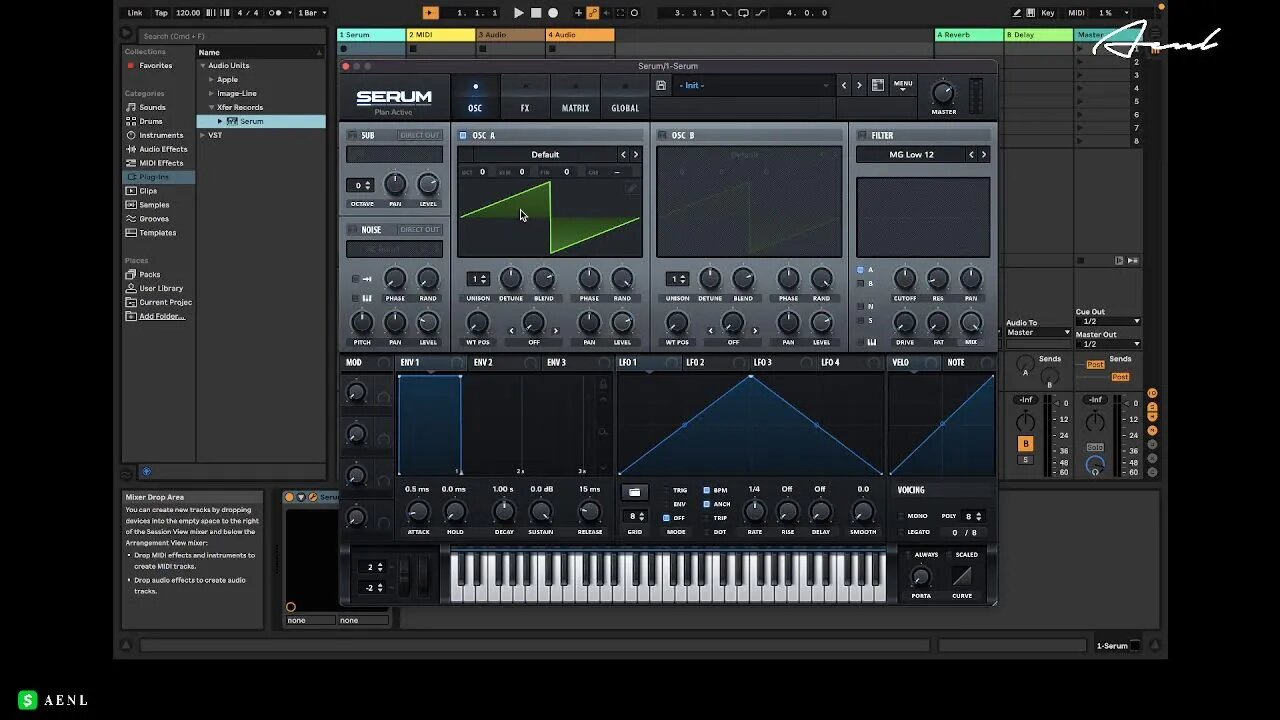Enable the LEGATO checkbox
Viewport: 1280px width, 720px height.
point(900,532)
